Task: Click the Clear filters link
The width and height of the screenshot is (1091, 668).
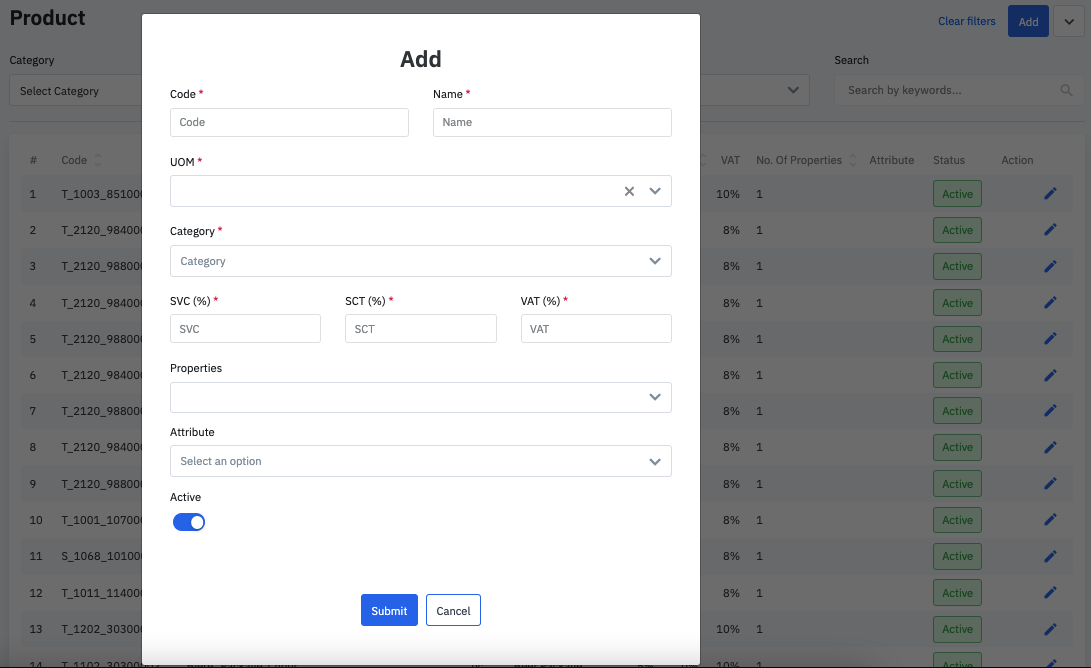Action: 966,22
